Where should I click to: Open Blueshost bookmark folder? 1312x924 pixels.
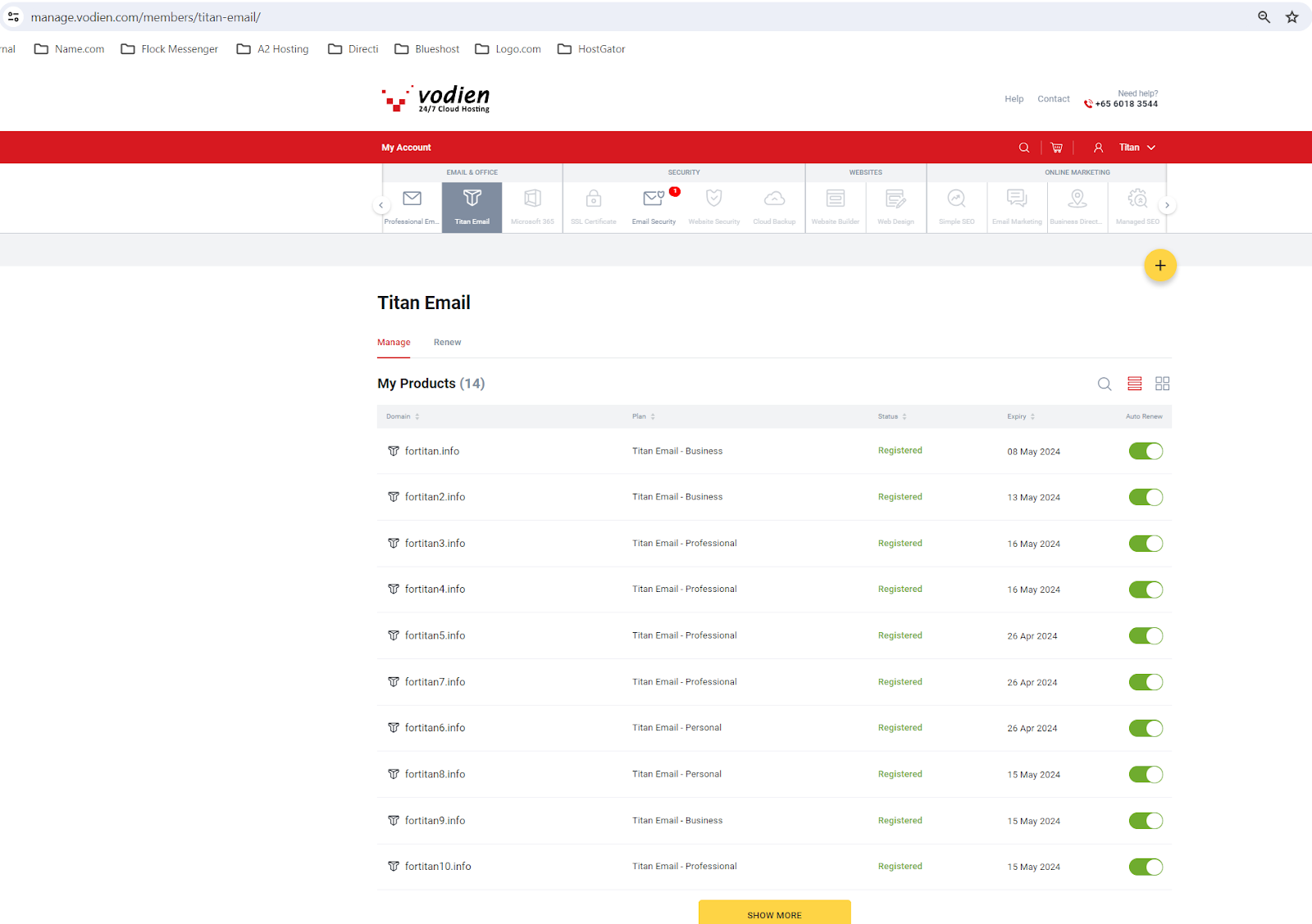tap(427, 49)
